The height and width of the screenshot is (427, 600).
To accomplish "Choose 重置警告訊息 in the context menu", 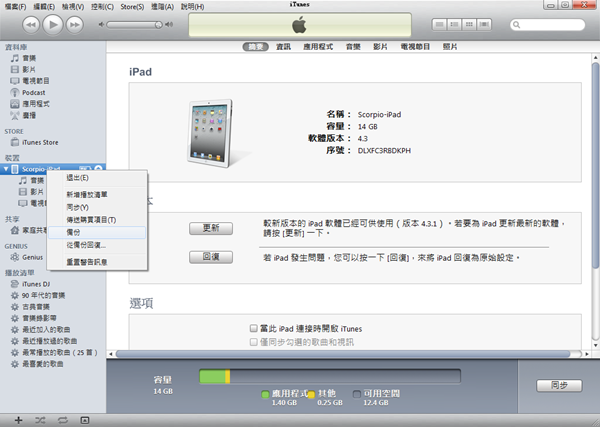I will pos(97,262).
